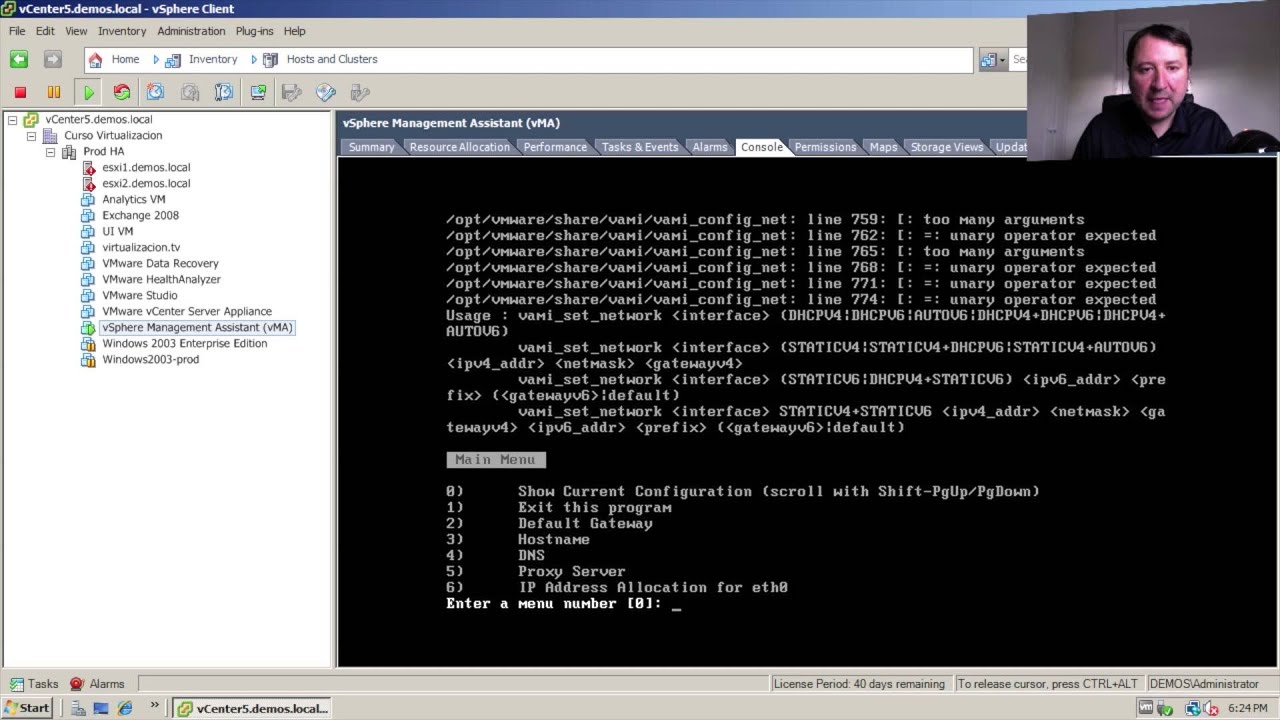Image resolution: width=1280 pixels, height=720 pixels.
Task: Click the floppy drive connect icon
Action: pos(292,92)
